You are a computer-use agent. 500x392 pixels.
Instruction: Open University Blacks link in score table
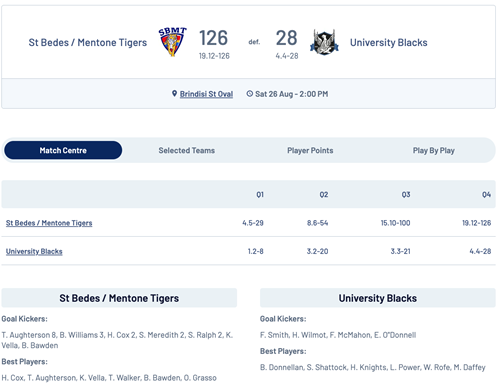(x=34, y=251)
